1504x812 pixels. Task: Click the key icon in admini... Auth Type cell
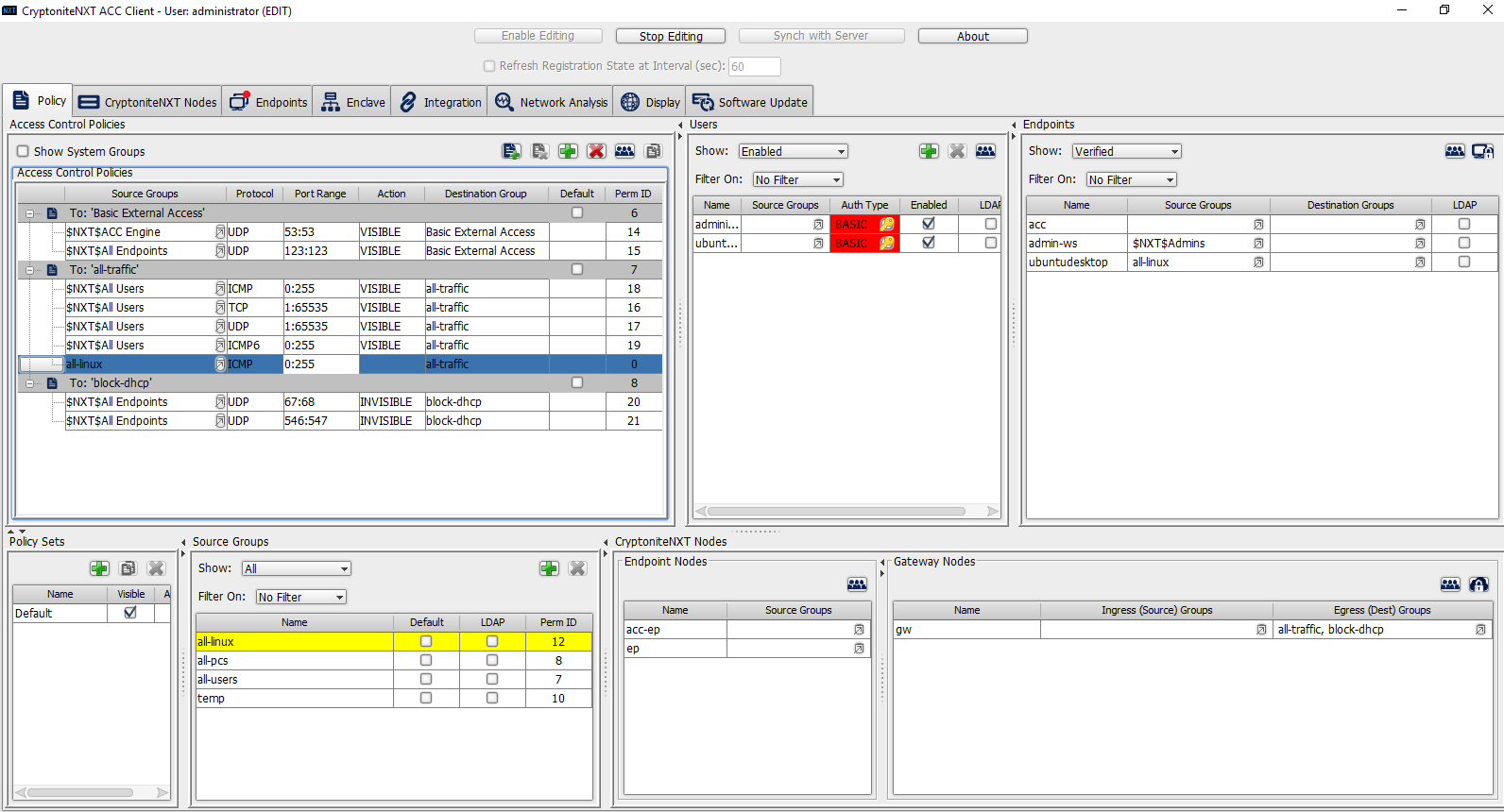(x=887, y=225)
